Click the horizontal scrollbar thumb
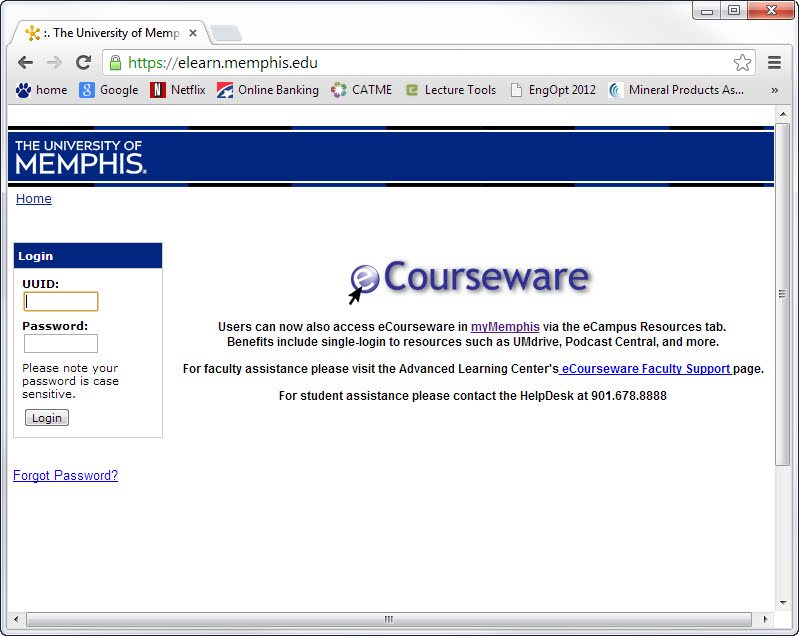 click(x=388, y=619)
